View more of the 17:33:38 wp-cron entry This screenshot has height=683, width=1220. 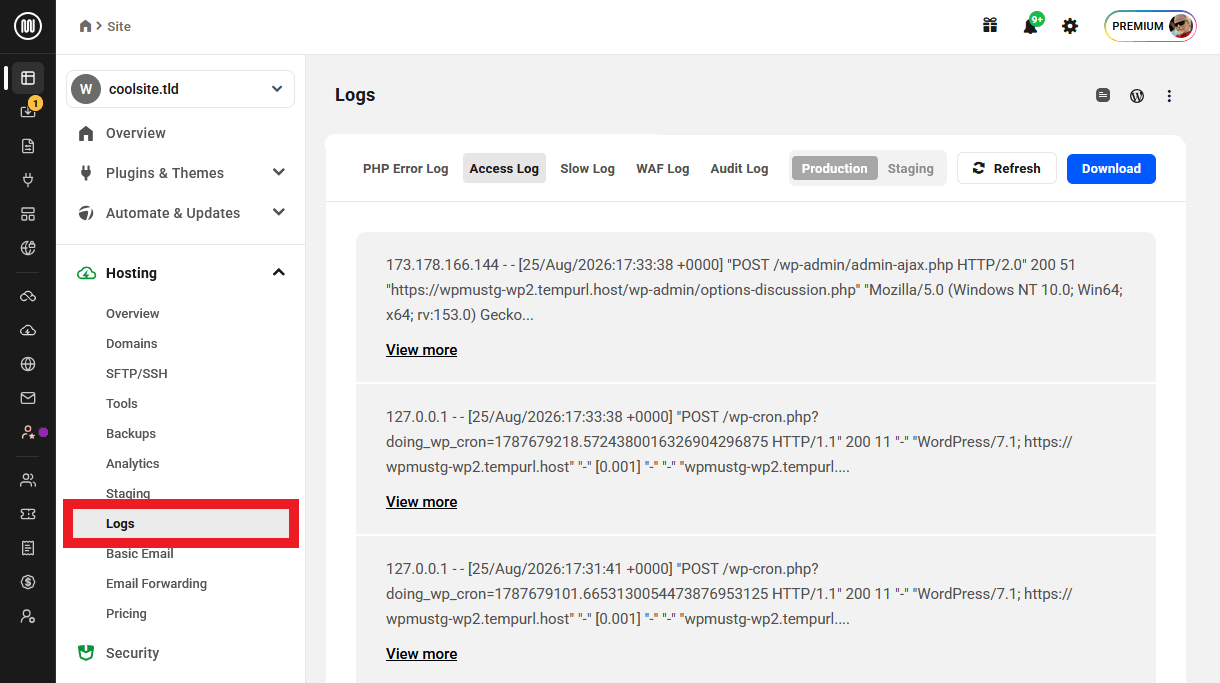(x=421, y=502)
